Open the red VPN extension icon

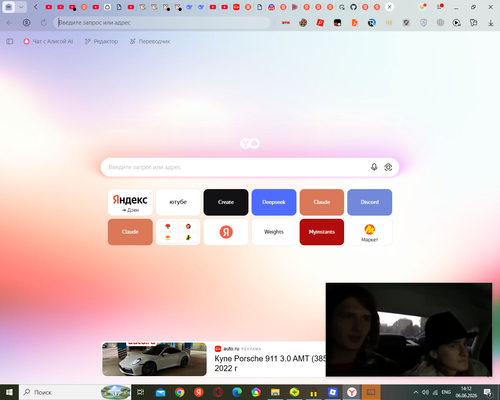(x=286, y=23)
